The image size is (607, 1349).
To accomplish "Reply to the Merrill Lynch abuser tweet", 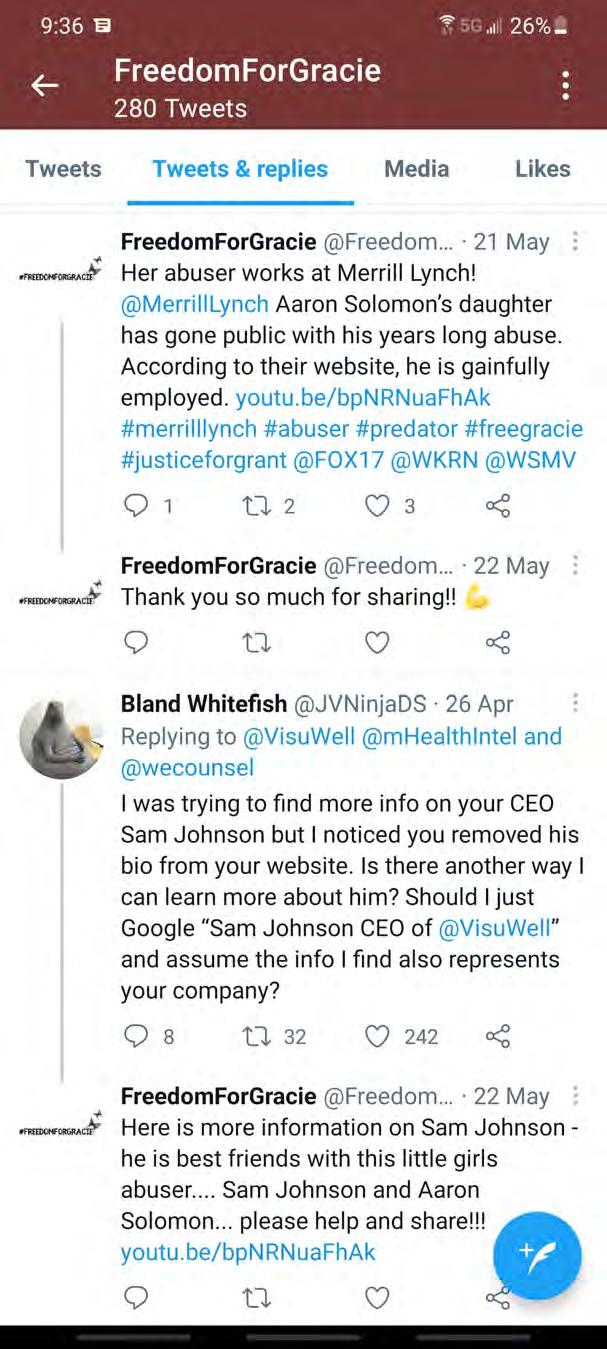I will pos(136,506).
